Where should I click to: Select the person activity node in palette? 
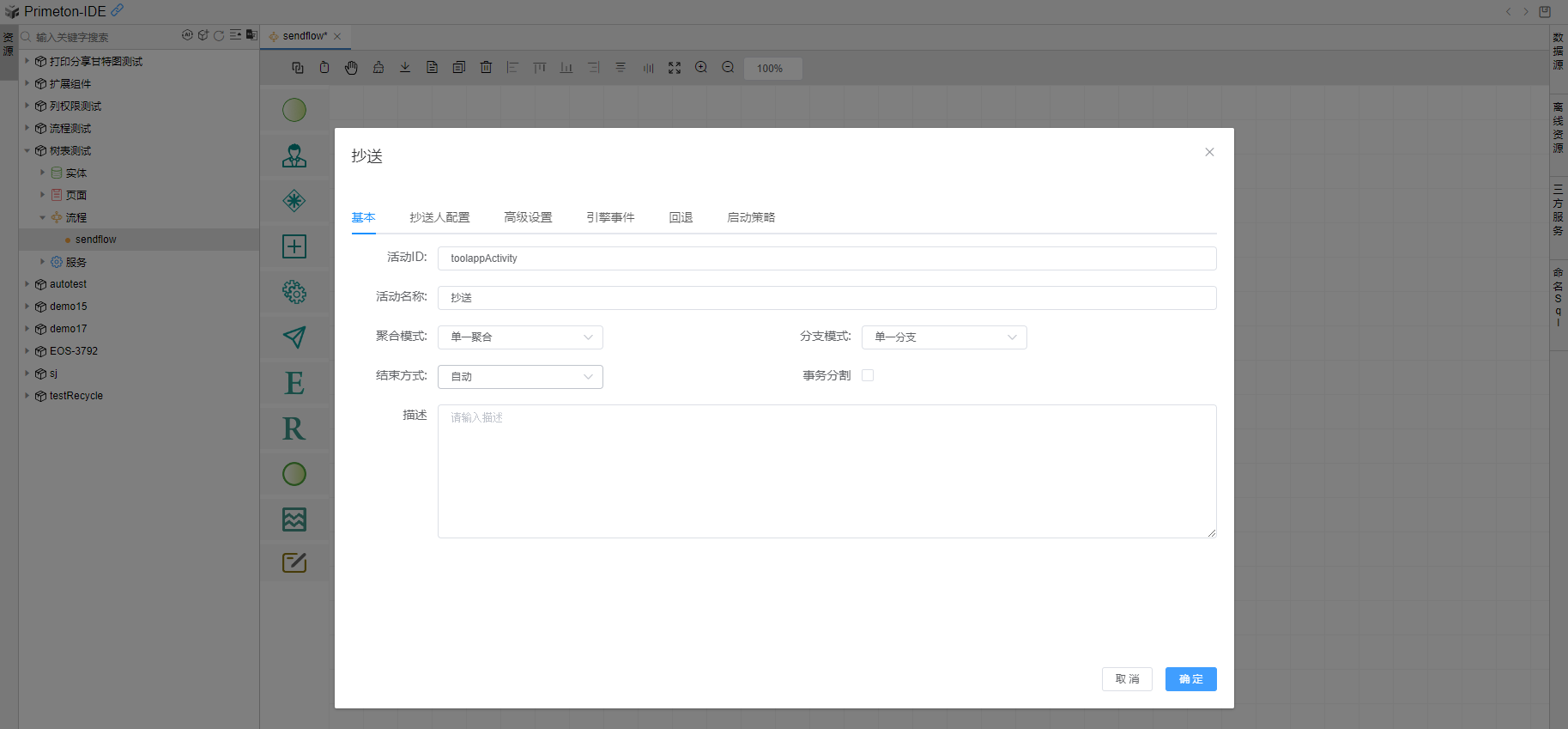pyautogui.click(x=294, y=155)
